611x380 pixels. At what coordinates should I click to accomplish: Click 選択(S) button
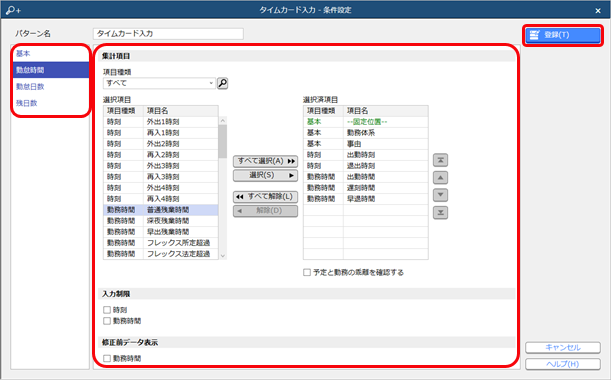265,175
